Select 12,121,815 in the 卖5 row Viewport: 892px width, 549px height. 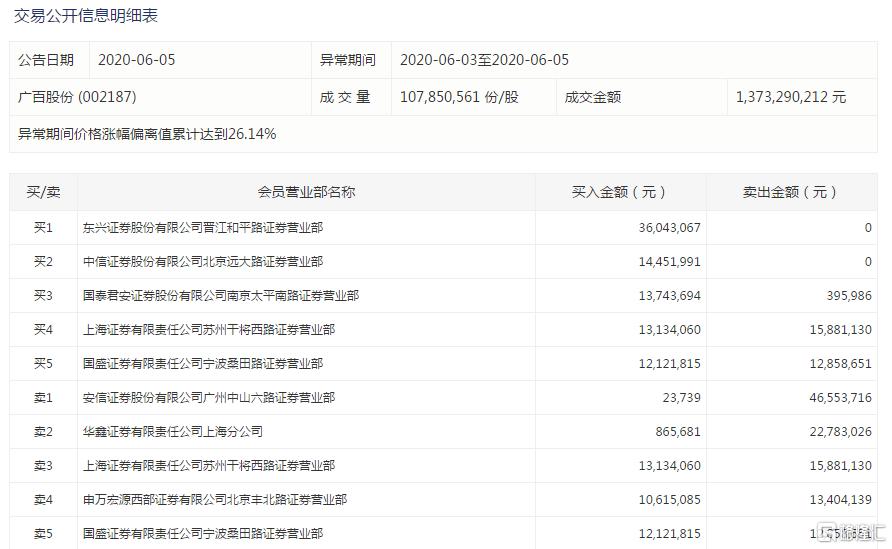(669, 534)
